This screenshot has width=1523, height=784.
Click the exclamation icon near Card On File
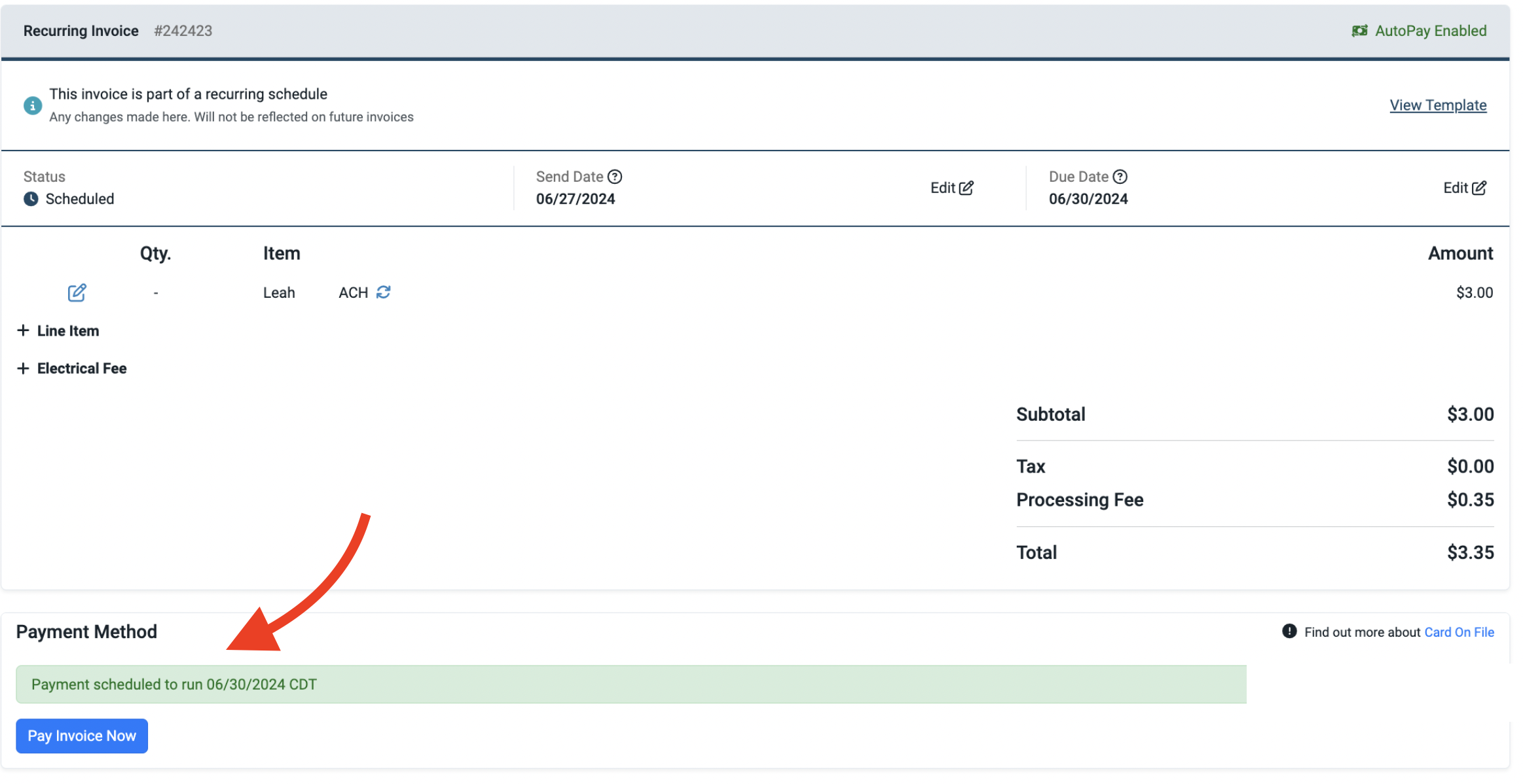(x=1289, y=632)
